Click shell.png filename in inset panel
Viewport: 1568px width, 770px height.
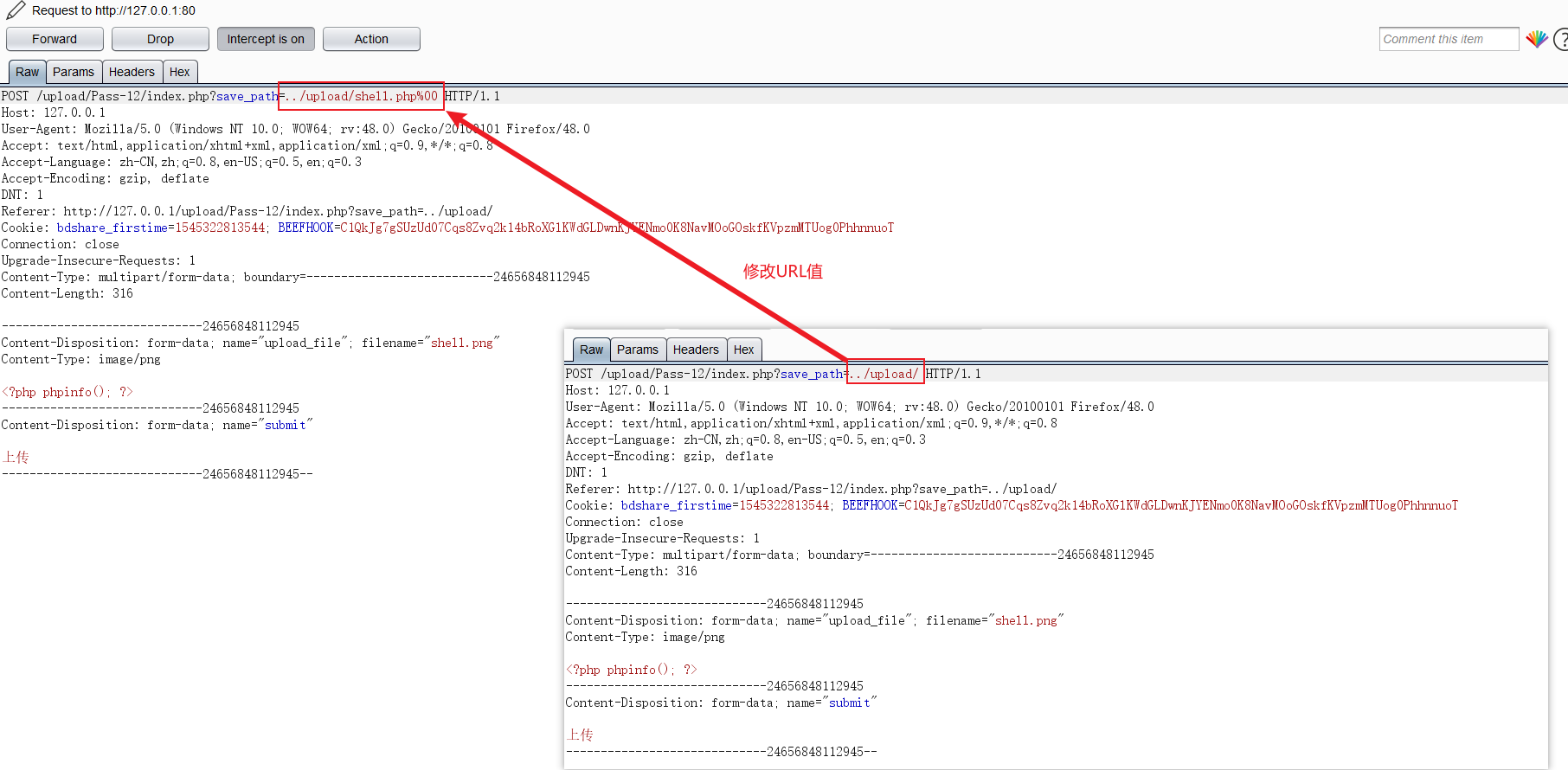(1026, 620)
